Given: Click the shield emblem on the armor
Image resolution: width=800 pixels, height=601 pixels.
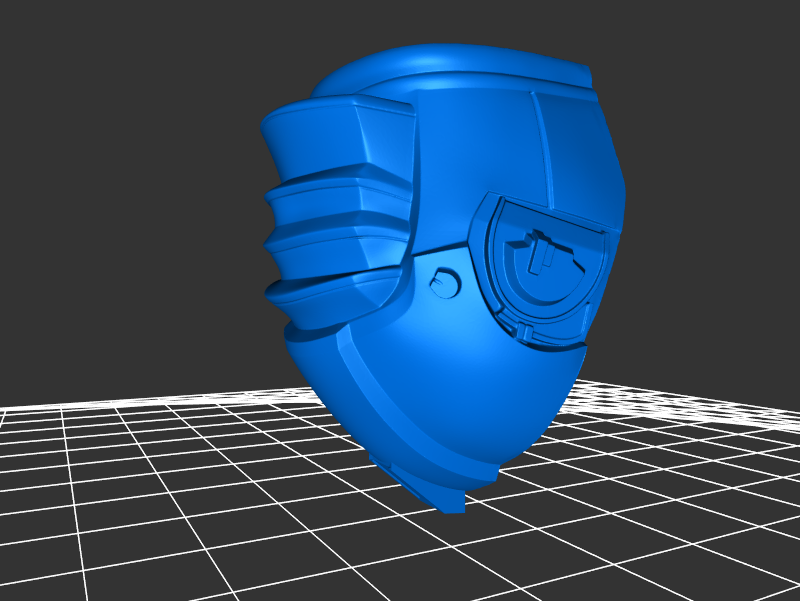Looking at the screenshot, I should pos(540,265).
